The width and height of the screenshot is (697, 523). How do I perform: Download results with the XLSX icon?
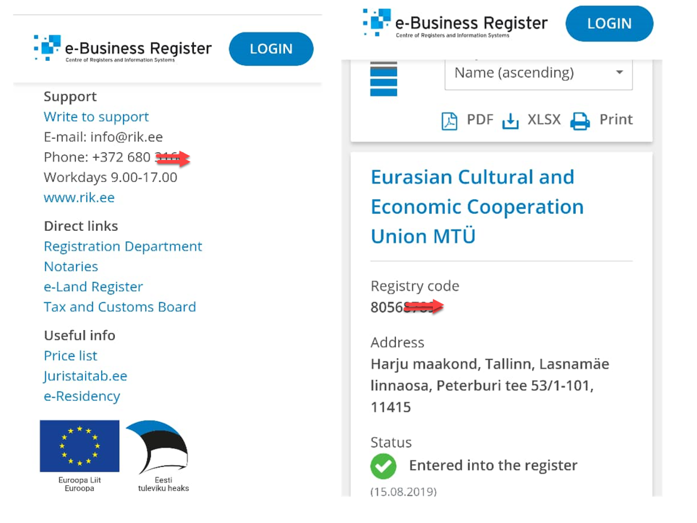(510, 121)
